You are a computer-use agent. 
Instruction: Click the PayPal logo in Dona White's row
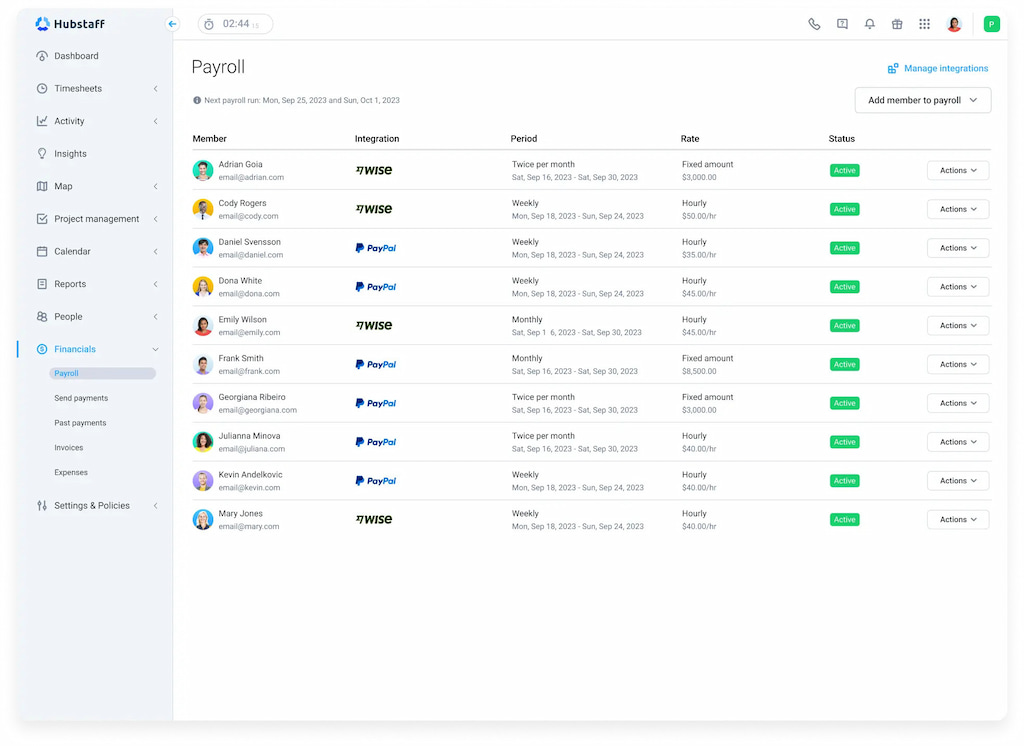tap(376, 287)
